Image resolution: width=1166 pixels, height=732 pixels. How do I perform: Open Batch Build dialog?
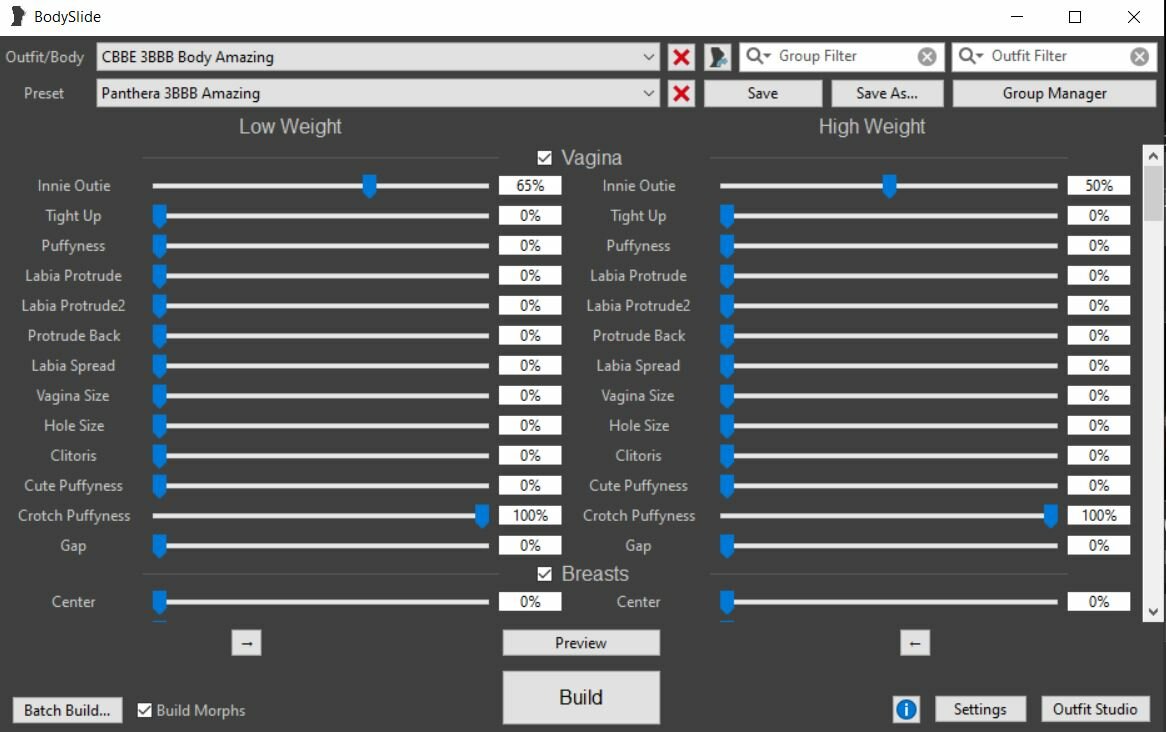pos(67,710)
